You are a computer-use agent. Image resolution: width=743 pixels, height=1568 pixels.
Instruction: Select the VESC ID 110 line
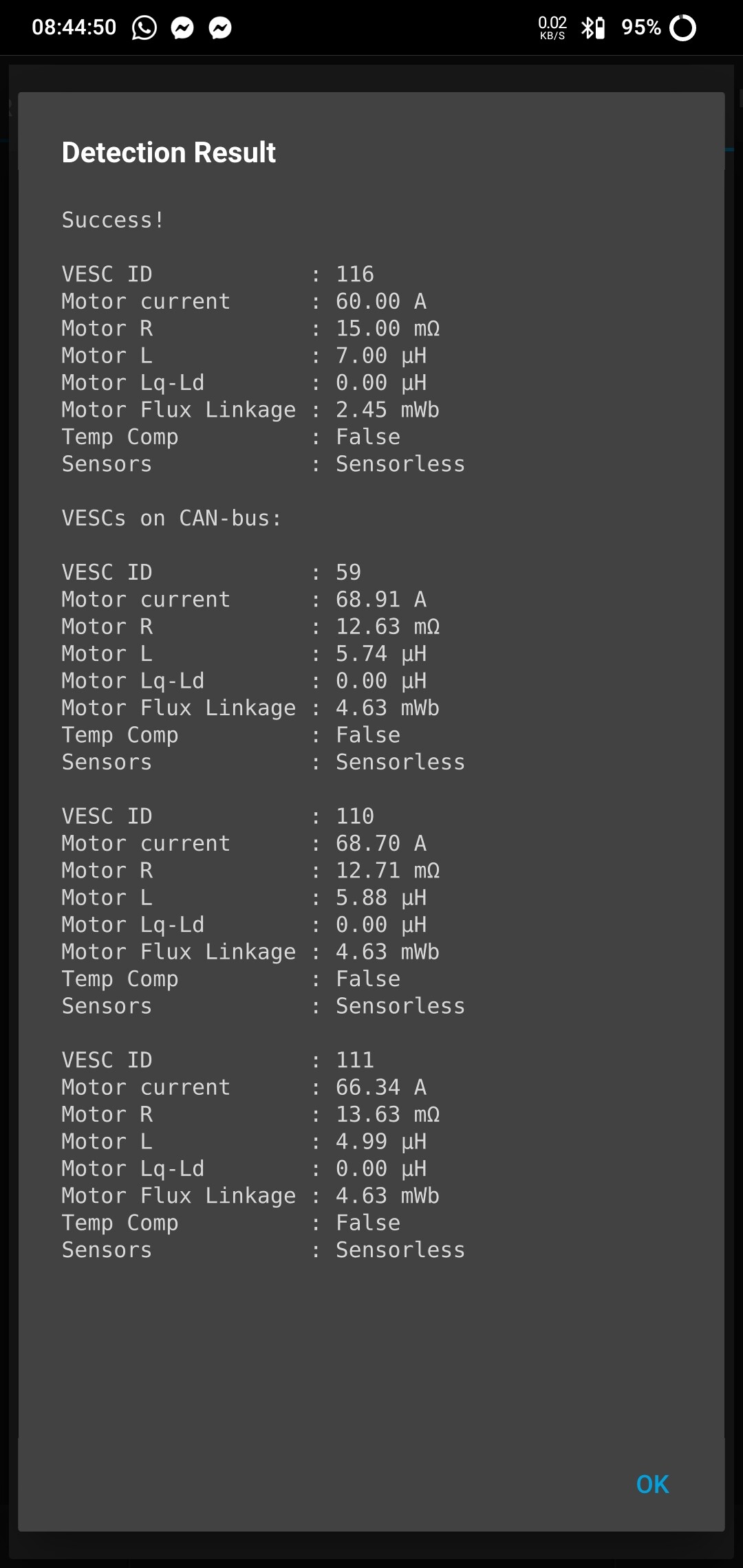(217, 816)
